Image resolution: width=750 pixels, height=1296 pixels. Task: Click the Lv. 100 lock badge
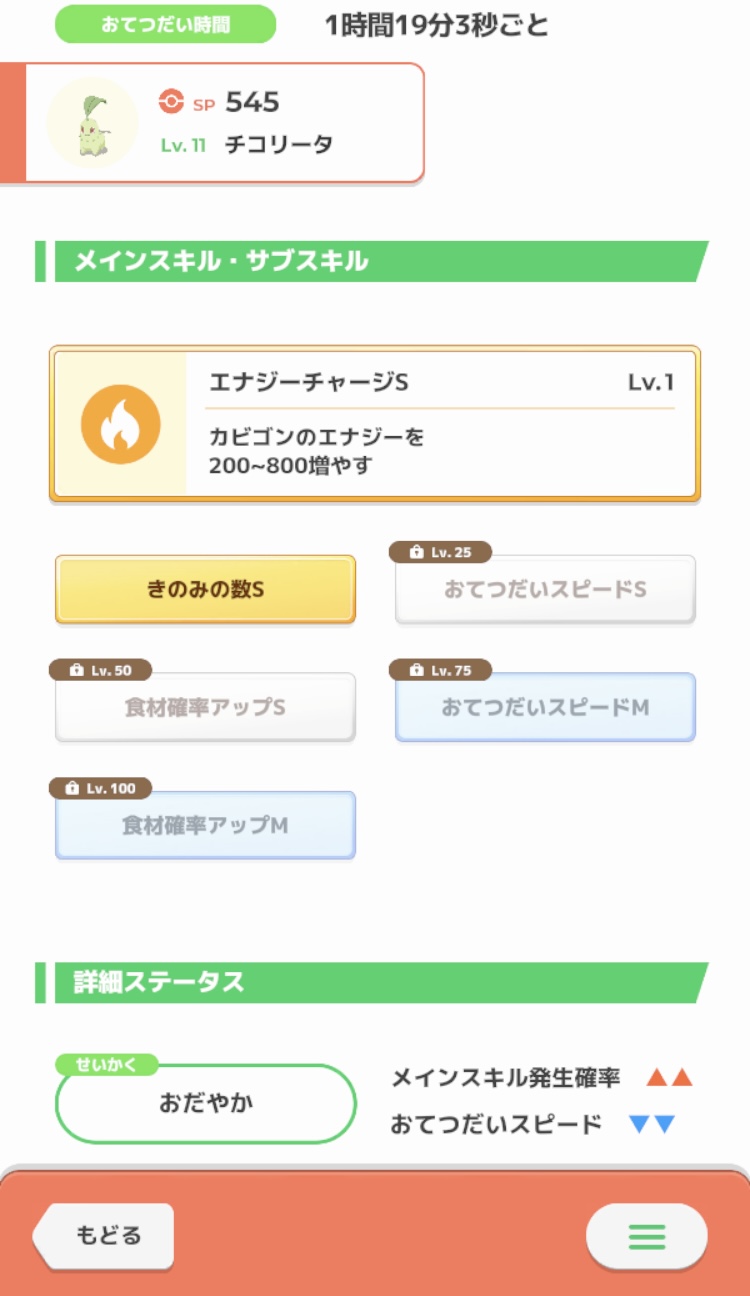[100, 789]
